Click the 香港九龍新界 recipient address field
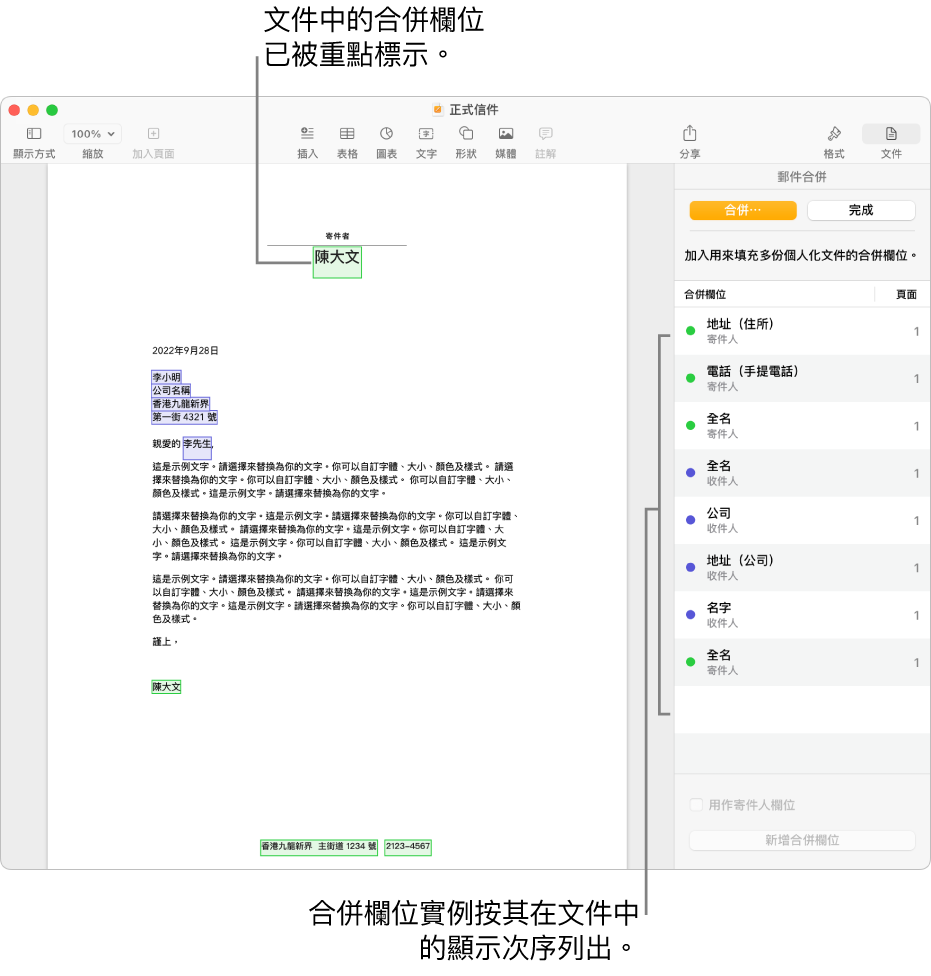 tap(180, 404)
